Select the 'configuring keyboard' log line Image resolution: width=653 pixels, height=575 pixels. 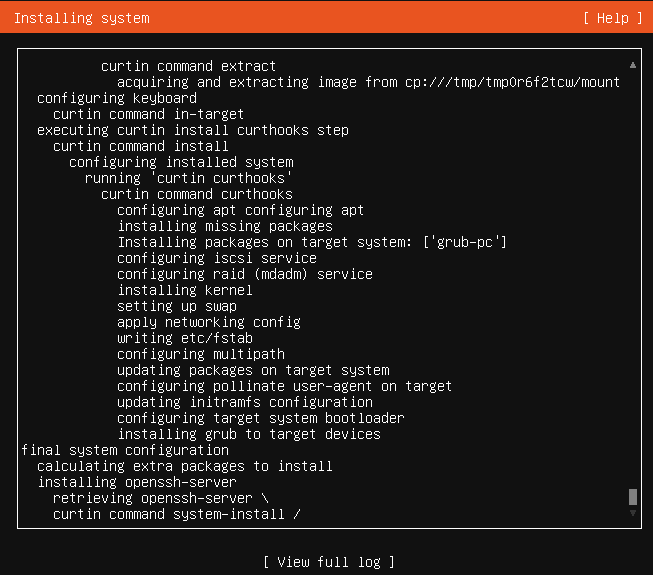[116, 98]
